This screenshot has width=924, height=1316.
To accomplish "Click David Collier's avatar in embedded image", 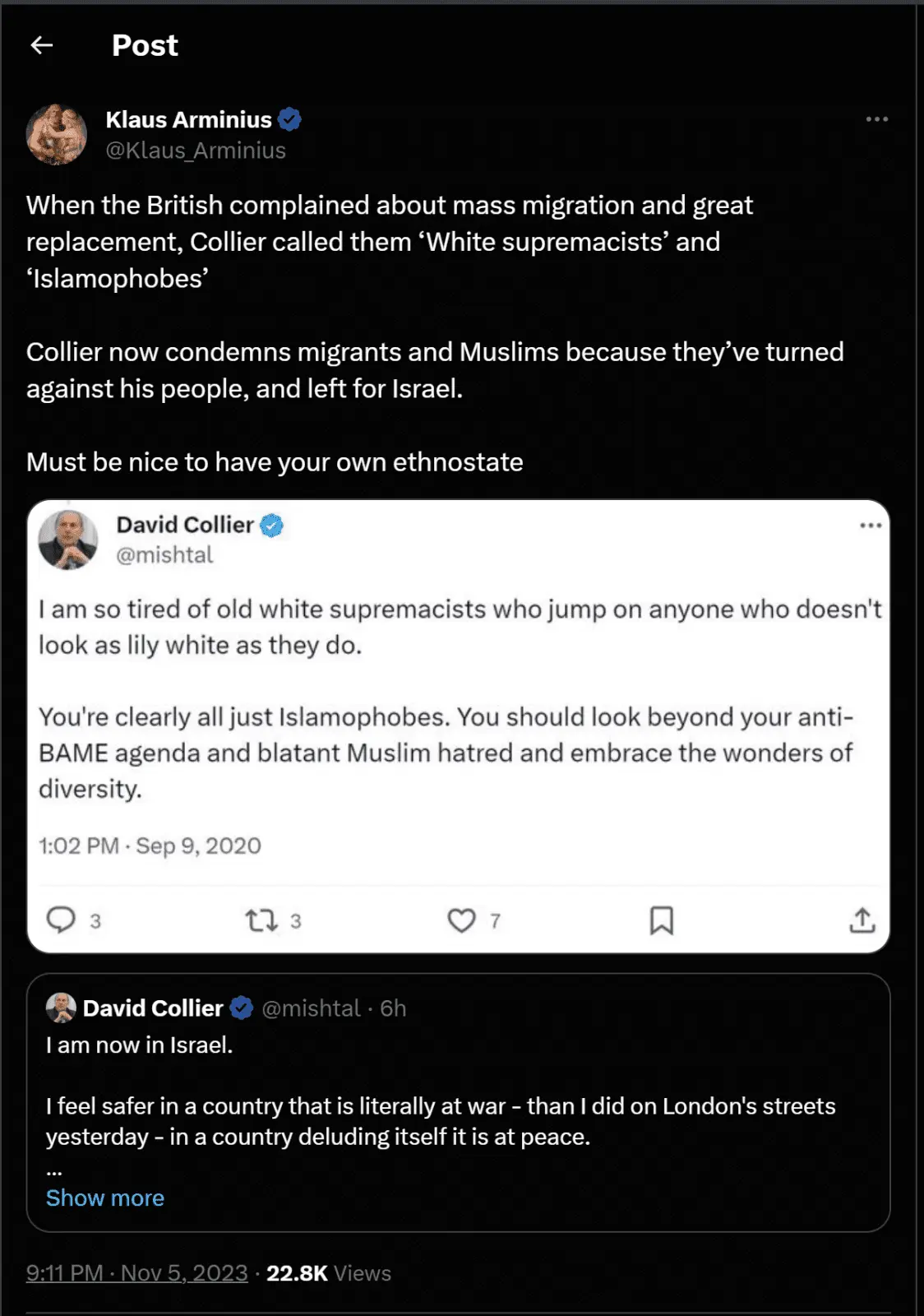I will tap(68, 540).
